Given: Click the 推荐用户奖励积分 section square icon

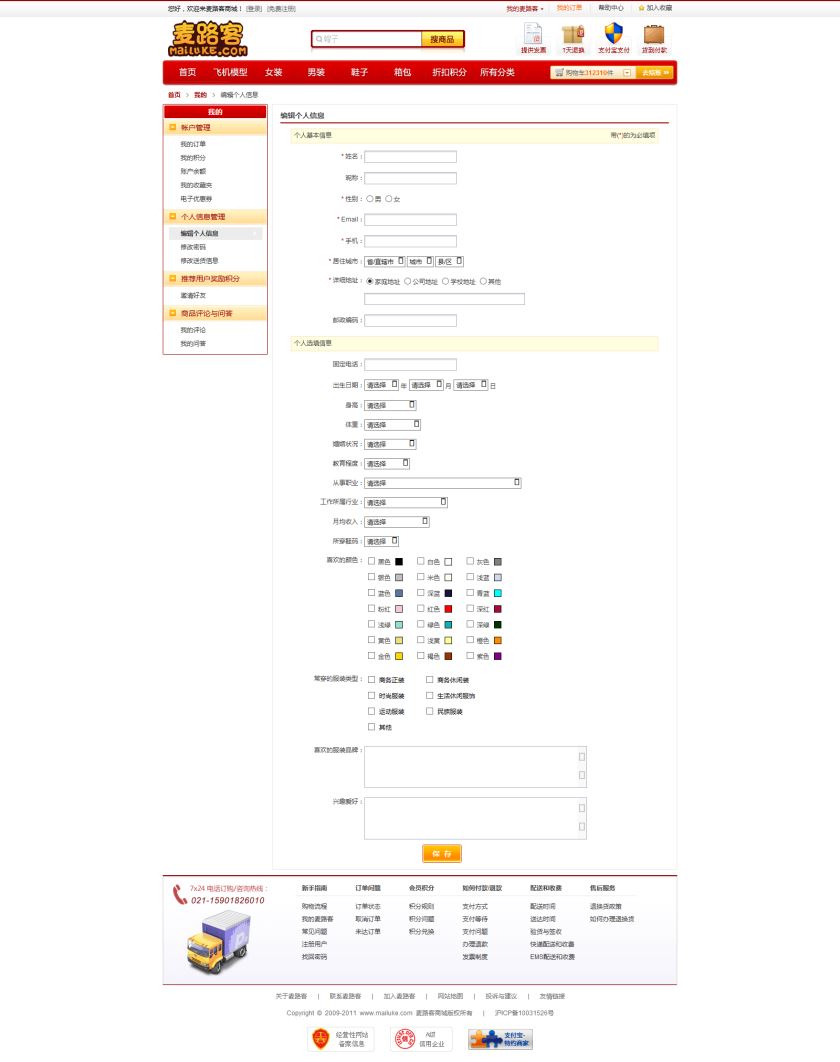Looking at the screenshot, I should coord(173,278).
